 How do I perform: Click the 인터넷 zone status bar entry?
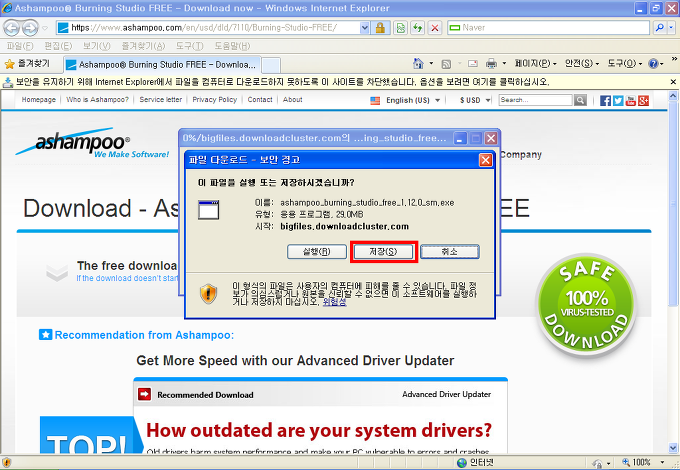475,462
